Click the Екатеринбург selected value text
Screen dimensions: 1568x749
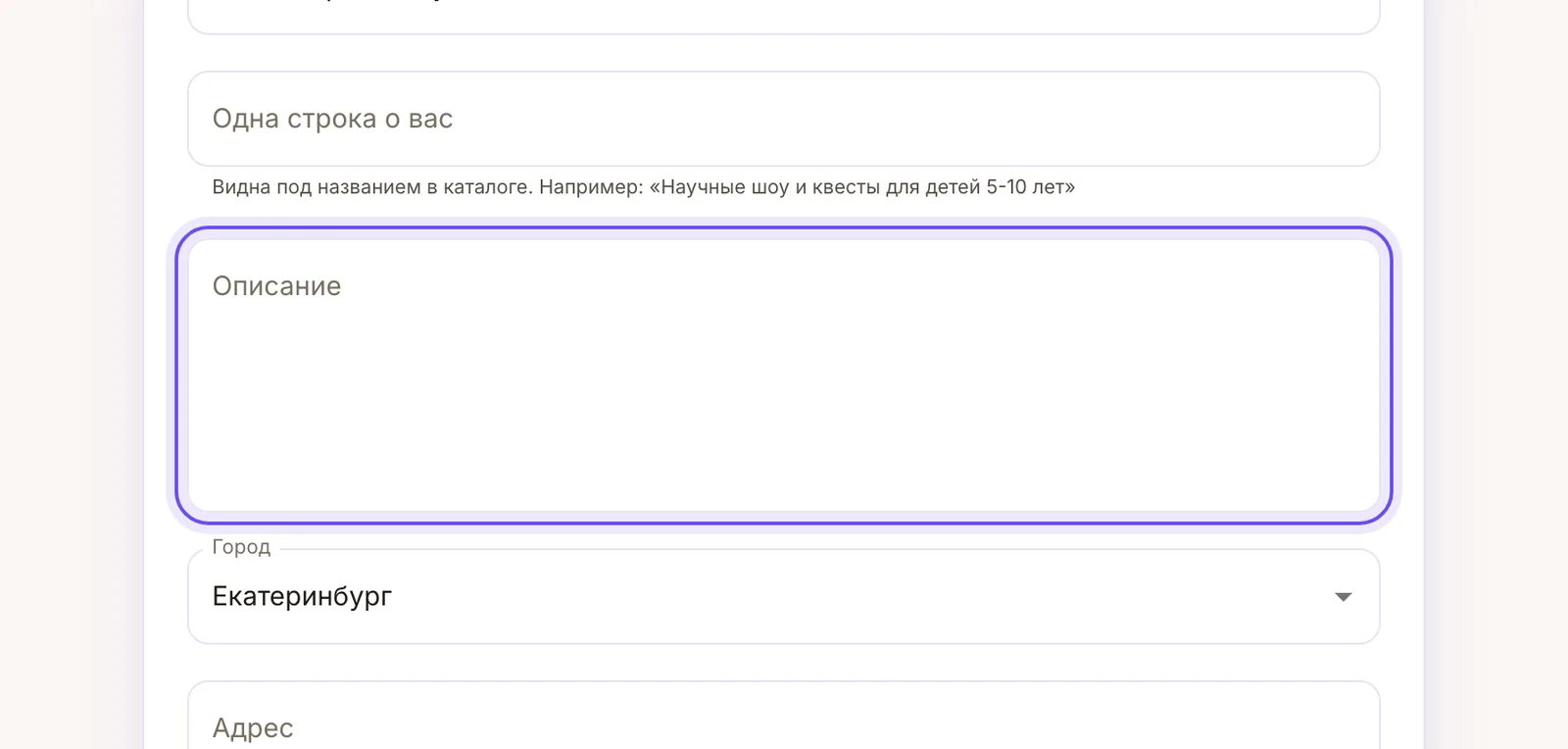(x=302, y=596)
